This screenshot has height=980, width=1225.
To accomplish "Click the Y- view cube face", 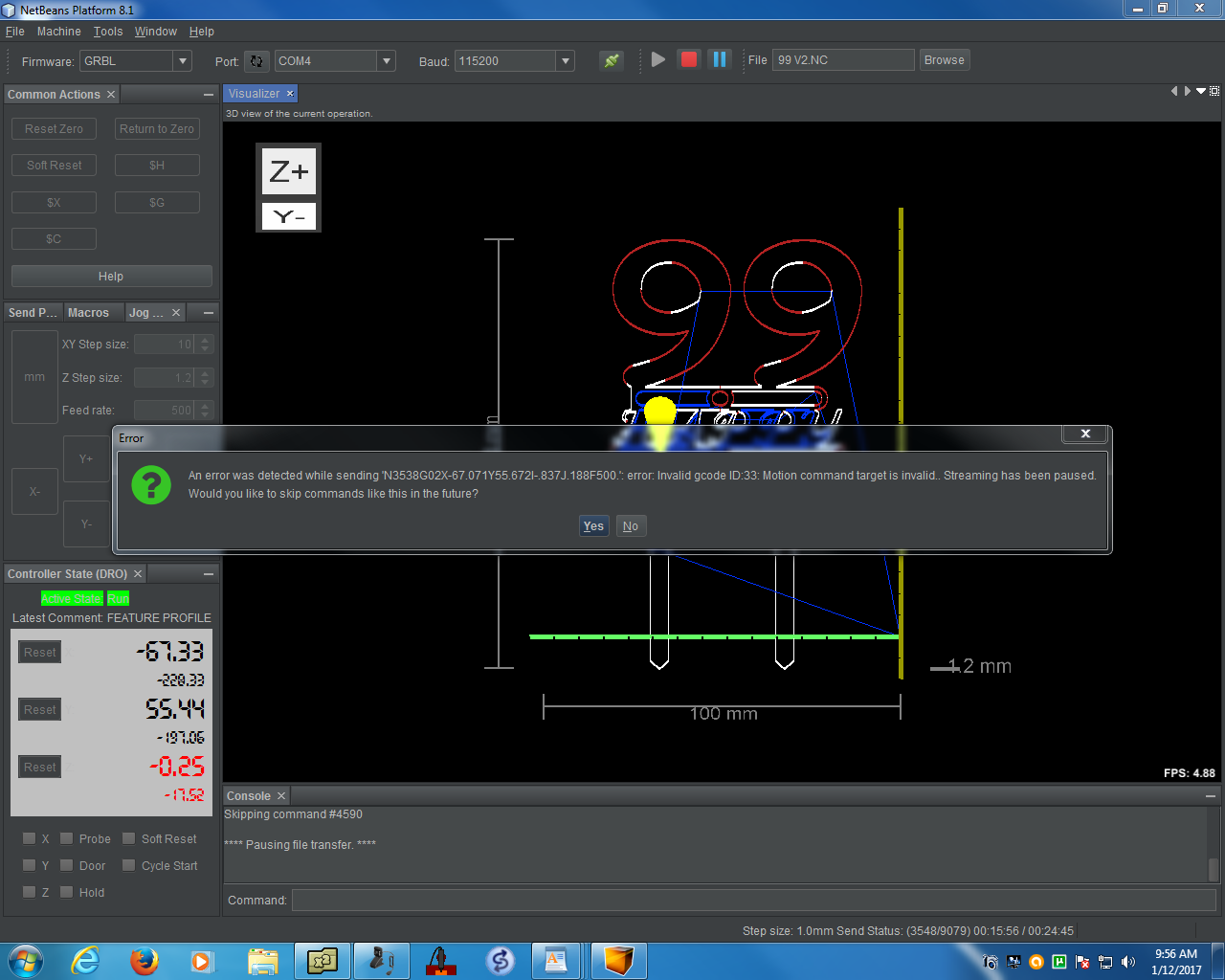I will tap(289, 217).
